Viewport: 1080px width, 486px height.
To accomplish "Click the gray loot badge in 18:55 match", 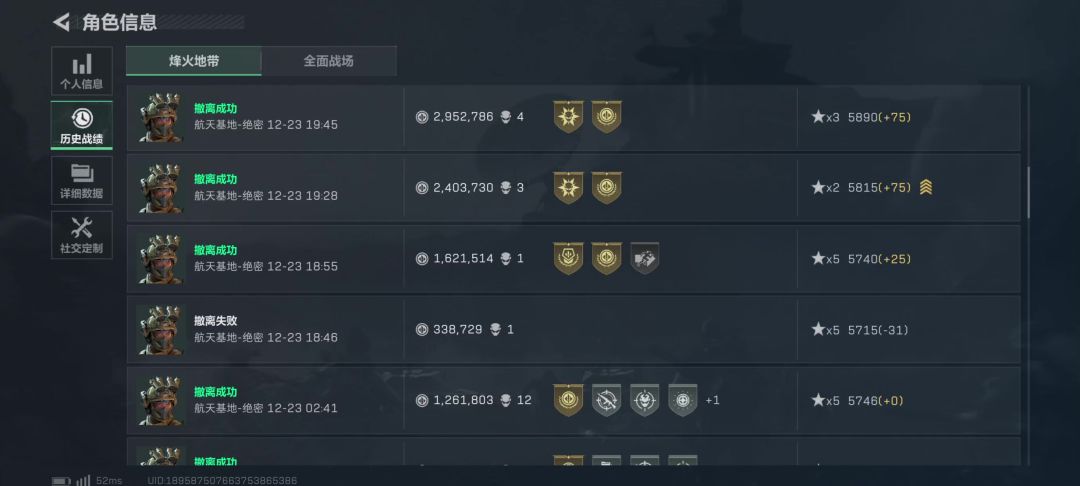I will click(x=644, y=258).
